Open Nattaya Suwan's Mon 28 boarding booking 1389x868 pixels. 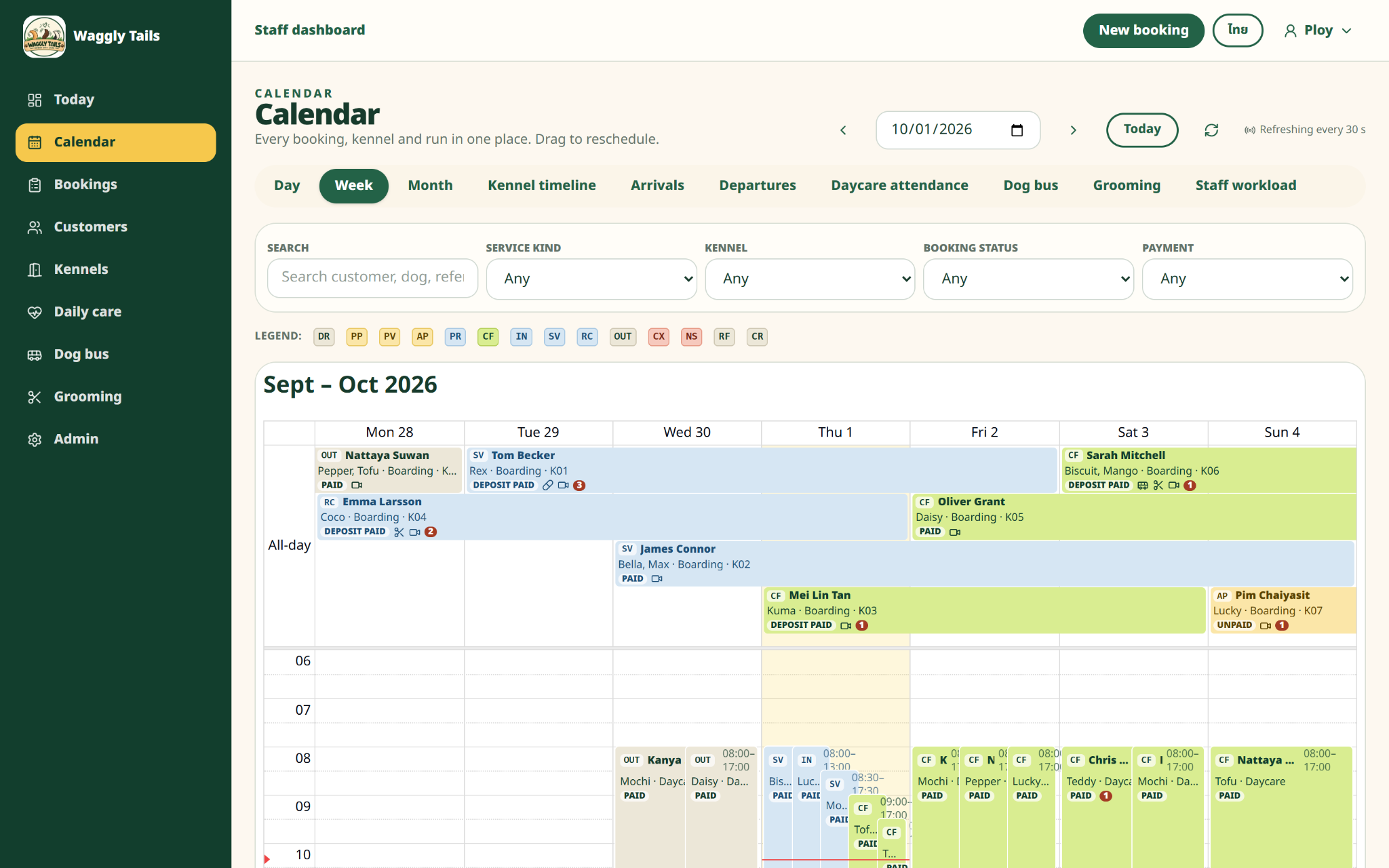(x=389, y=470)
